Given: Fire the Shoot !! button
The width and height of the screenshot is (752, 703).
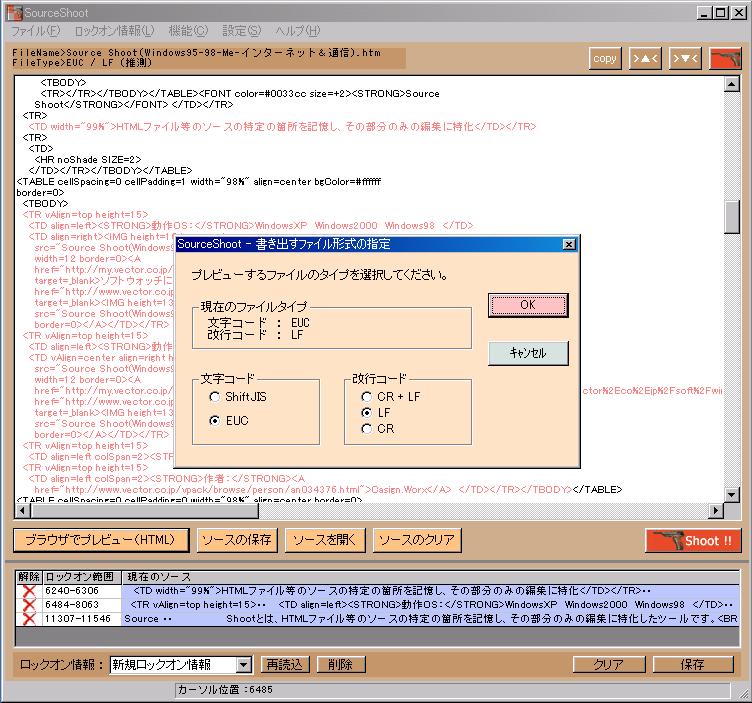Looking at the screenshot, I should click(x=693, y=540).
